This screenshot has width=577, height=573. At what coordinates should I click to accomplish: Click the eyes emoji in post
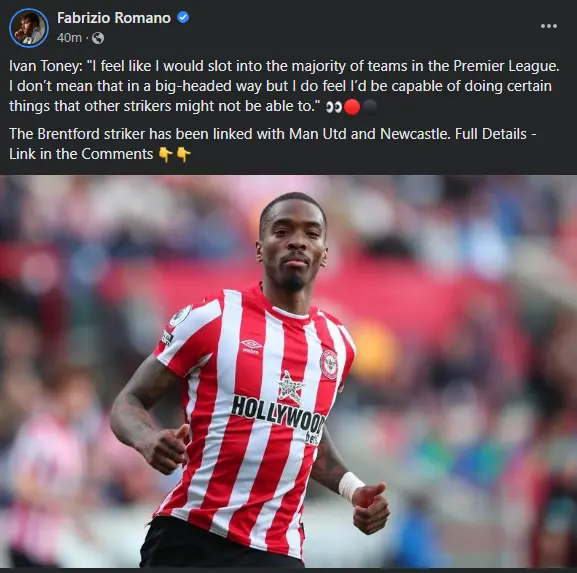(334, 107)
